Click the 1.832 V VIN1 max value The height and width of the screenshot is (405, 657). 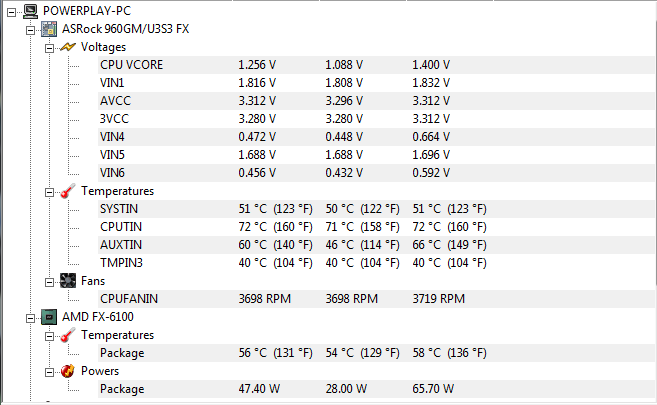pyautogui.click(x=431, y=83)
